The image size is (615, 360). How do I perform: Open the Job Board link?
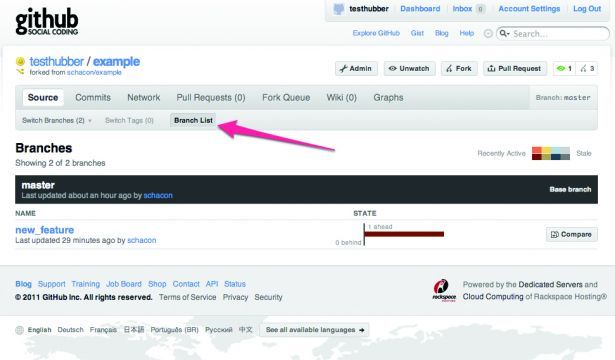[x=124, y=284]
